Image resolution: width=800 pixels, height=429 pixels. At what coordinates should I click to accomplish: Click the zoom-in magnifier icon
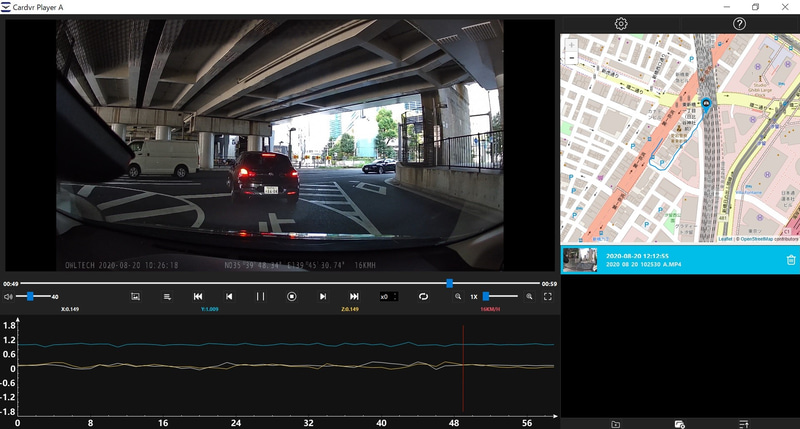[x=529, y=296]
